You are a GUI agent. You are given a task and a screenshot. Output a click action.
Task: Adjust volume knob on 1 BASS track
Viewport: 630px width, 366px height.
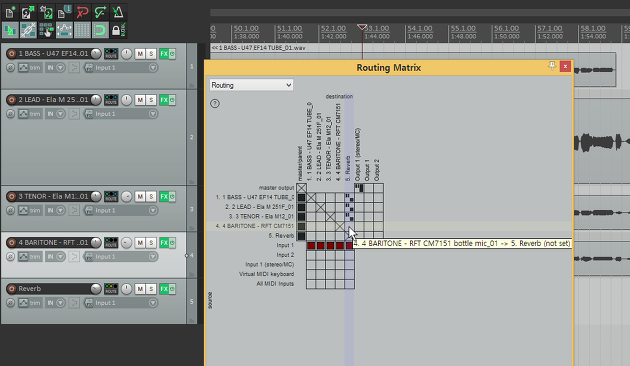[96, 53]
